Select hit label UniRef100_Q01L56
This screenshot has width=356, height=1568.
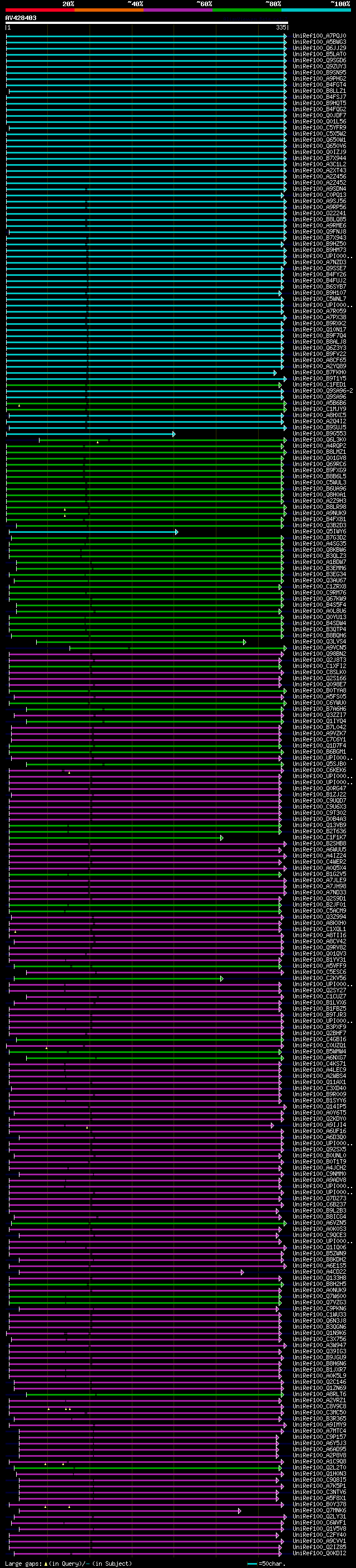[x=319, y=122]
